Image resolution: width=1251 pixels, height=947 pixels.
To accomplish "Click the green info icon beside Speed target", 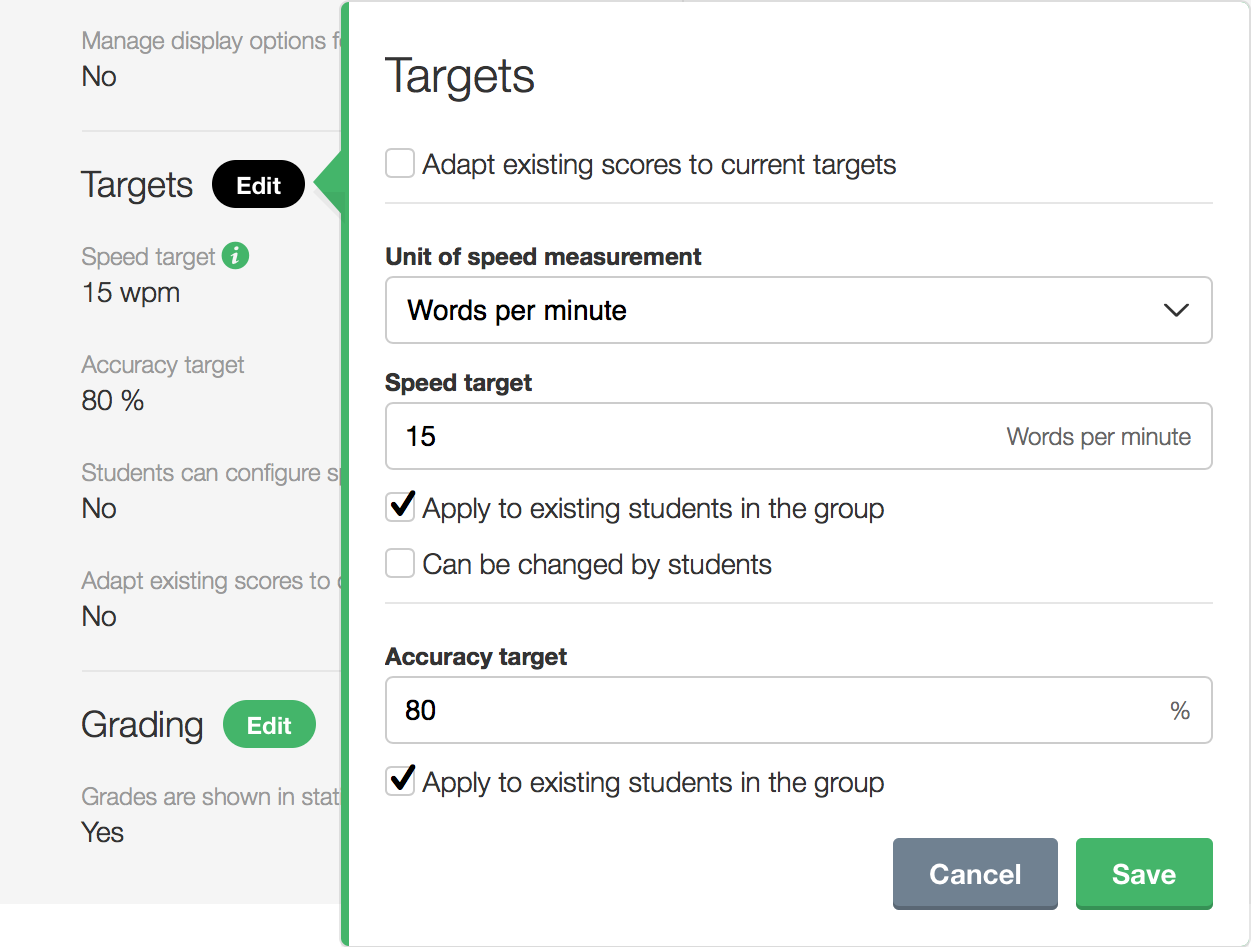I will [x=235, y=256].
